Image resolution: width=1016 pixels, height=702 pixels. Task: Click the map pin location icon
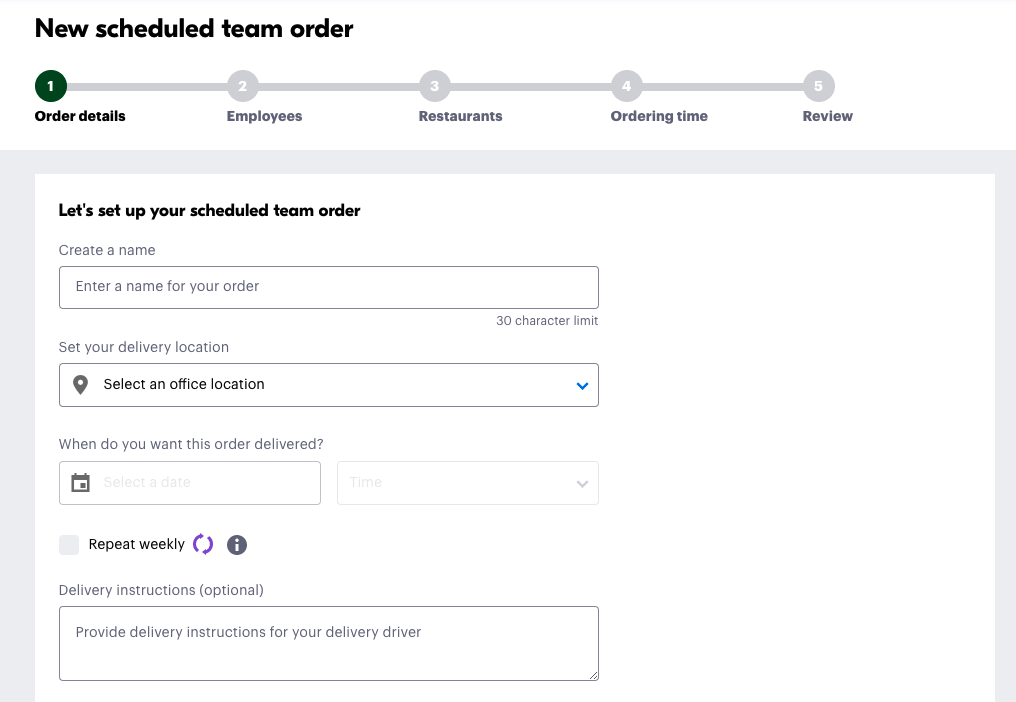click(x=81, y=385)
